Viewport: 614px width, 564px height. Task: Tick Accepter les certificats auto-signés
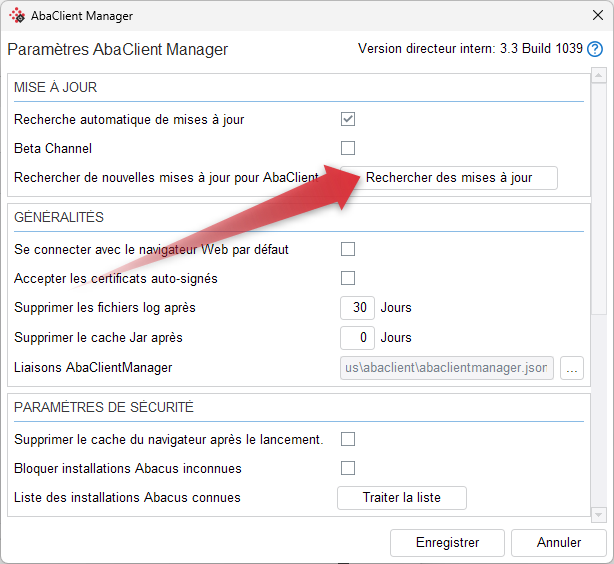tap(348, 278)
